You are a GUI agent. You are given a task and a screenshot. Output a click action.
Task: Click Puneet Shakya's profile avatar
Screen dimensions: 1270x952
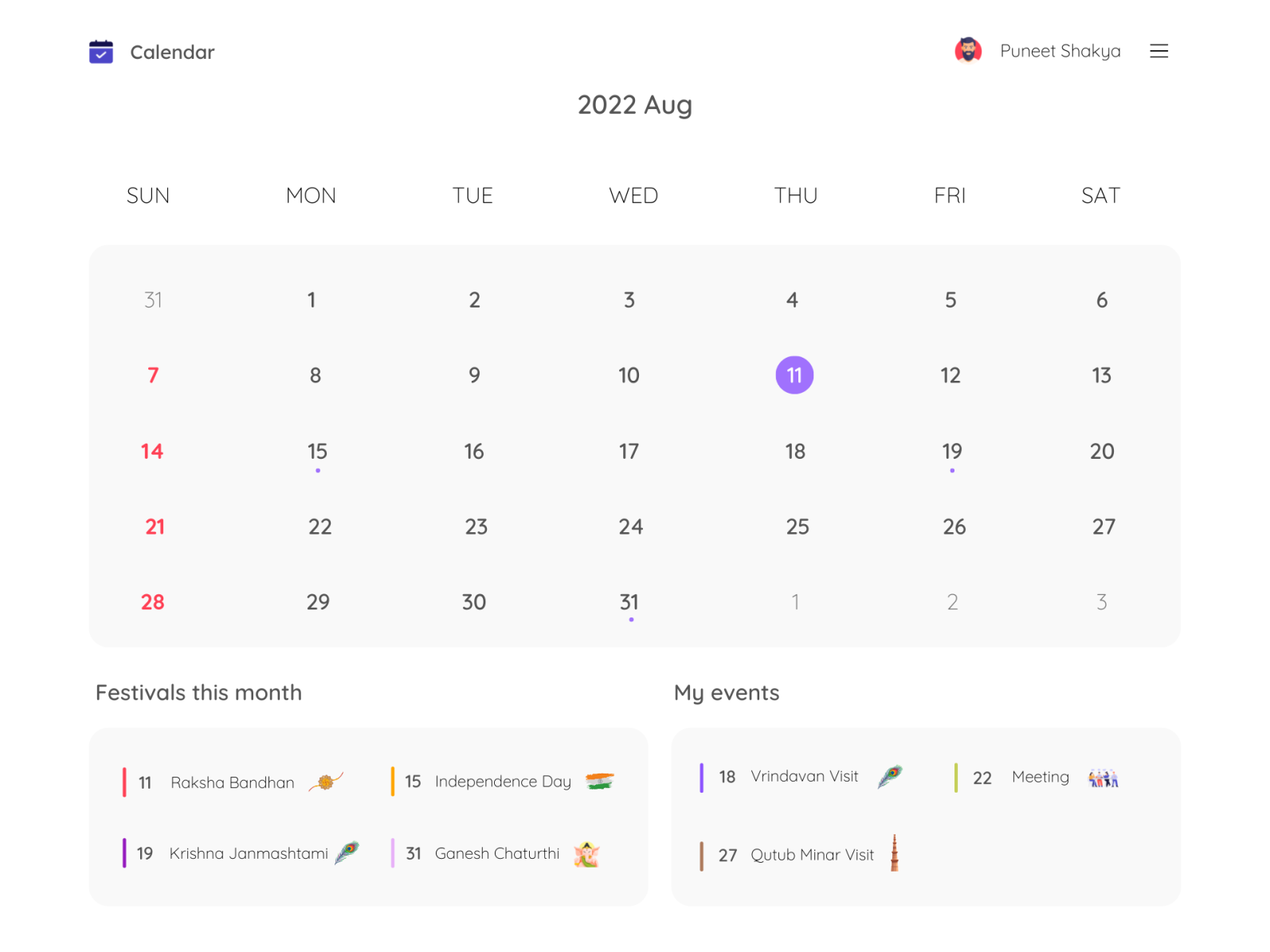click(x=968, y=50)
